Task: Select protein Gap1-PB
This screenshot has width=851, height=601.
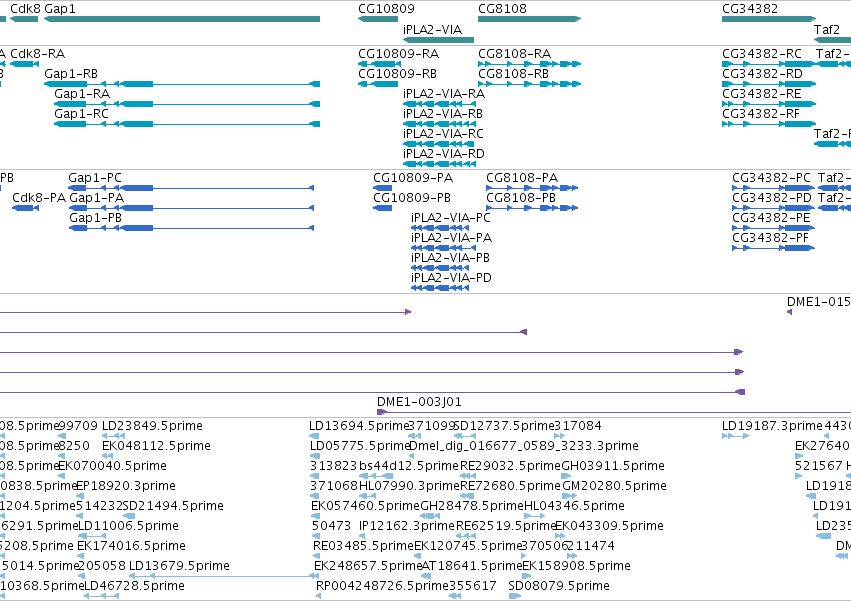Action: (192, 228)
